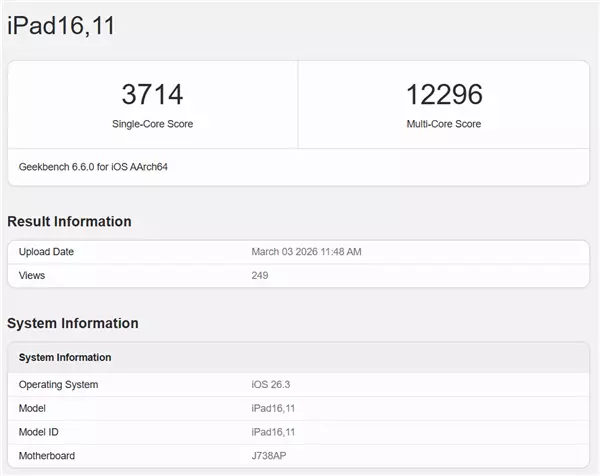Click Geekbench 6.6.0 for iOS AArch64 text
The image size is (600, 476).
(x=93, y=167)
